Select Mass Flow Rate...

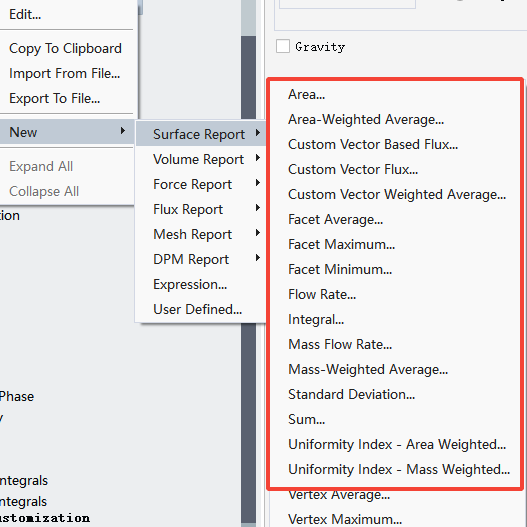click(x=340, y=344)
